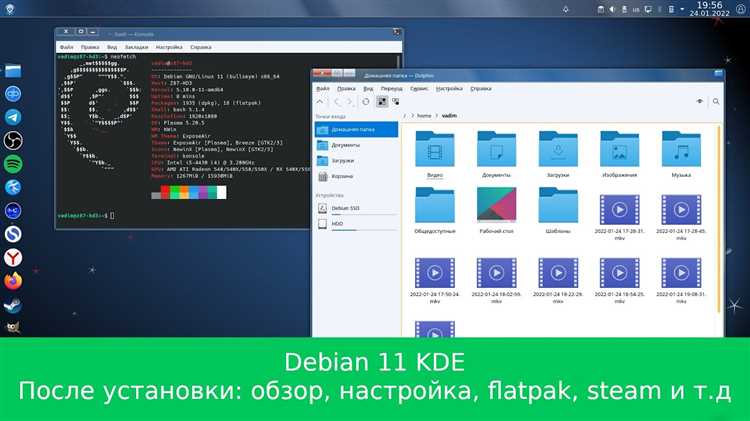
Task: Open Файл menu in Konsole window
Action: coord(66,47)
